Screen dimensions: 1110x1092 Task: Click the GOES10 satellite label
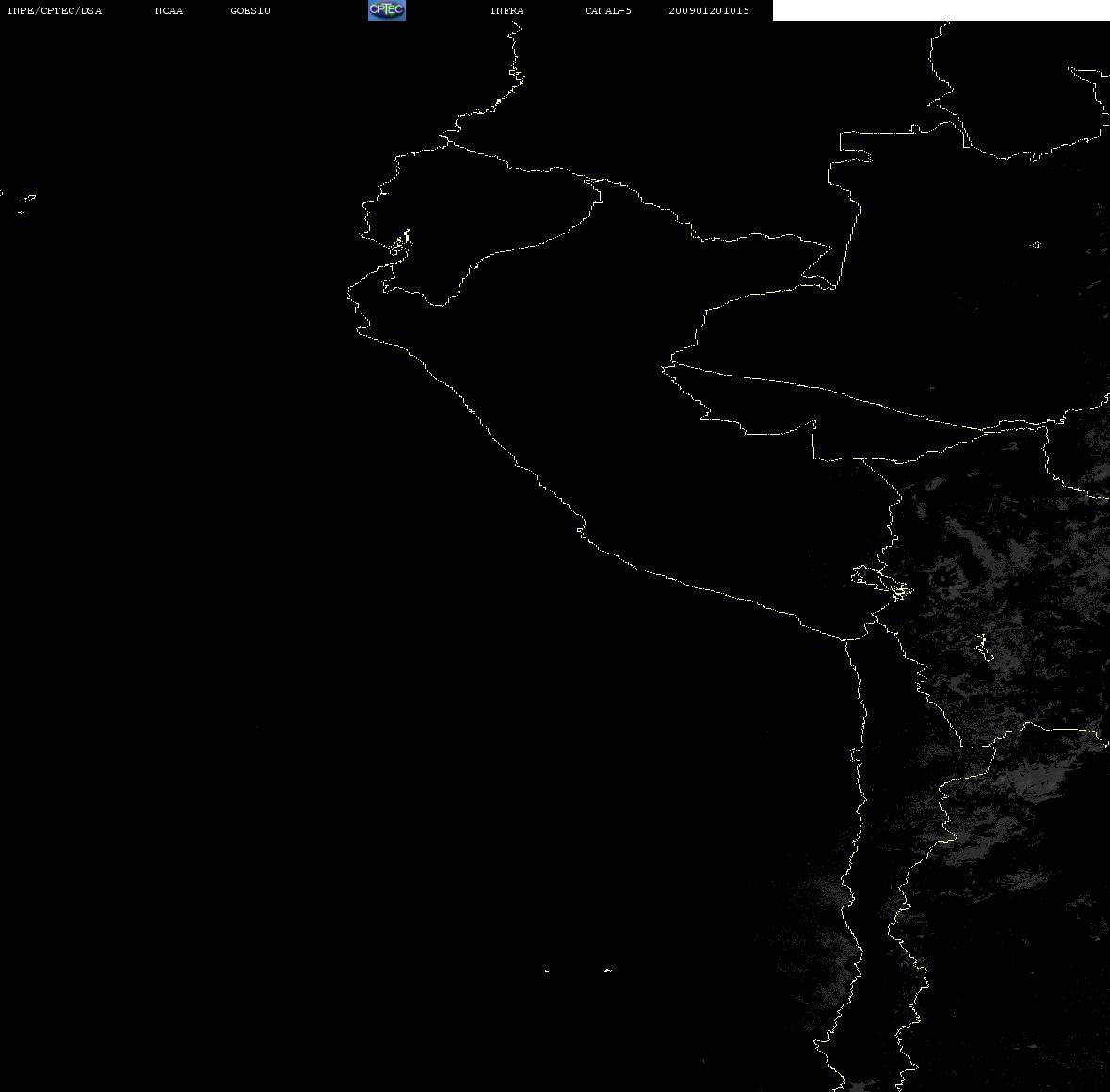click(250, 10)
